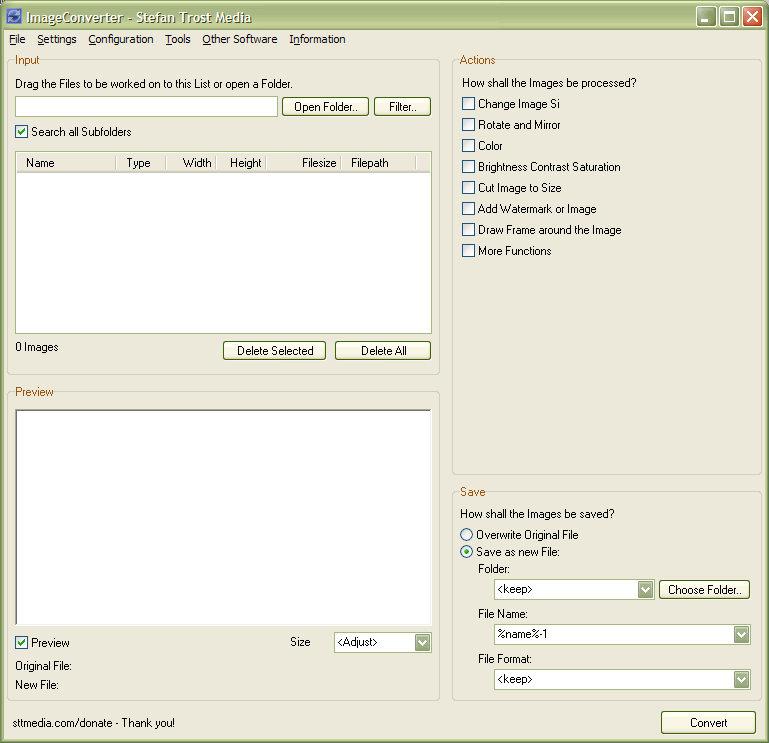The width and height of the screenshot is (769, 743).
Task: Expand the Folder dropdown list
Action: click(x=645, y=590)
